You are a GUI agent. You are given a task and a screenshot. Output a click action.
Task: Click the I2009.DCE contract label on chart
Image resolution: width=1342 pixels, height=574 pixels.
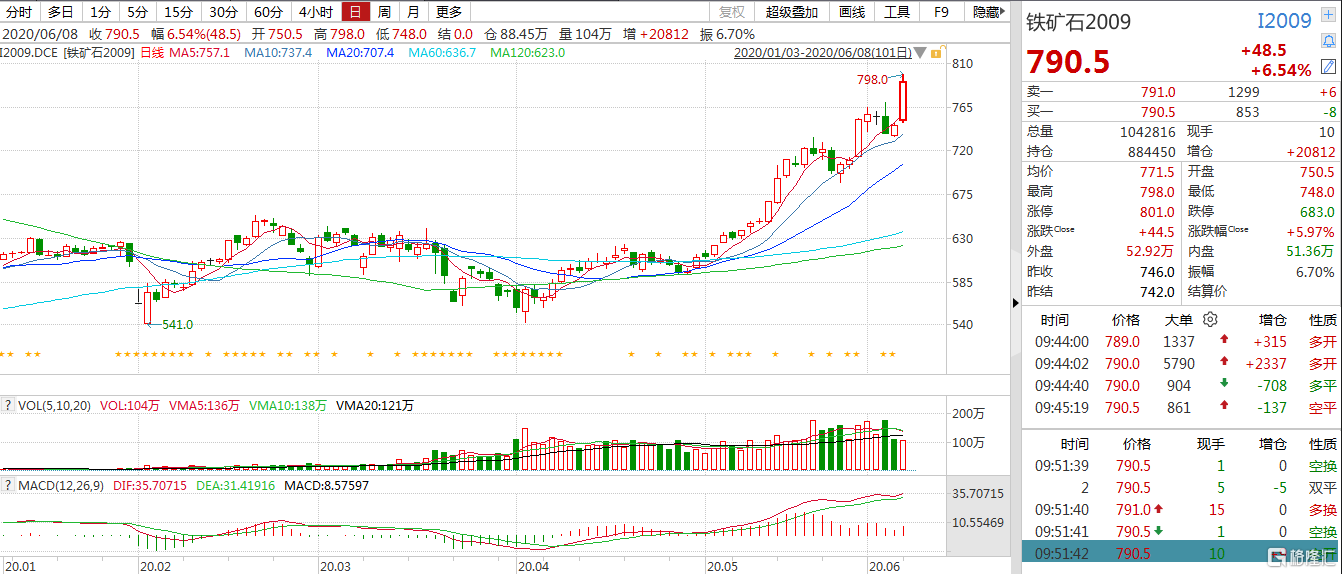click(30, 53)
